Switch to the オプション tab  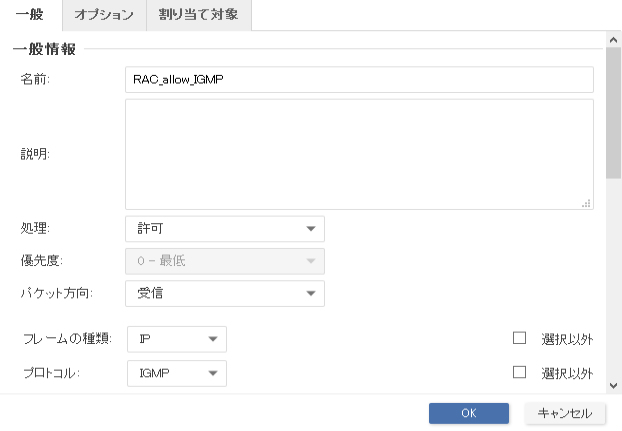coord(103,15)
